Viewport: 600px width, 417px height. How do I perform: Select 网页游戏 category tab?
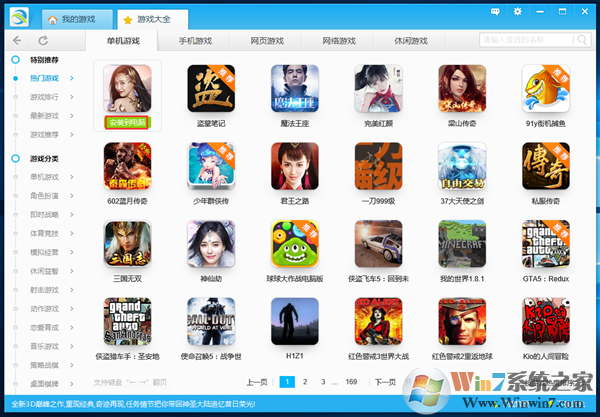(267, 41)
